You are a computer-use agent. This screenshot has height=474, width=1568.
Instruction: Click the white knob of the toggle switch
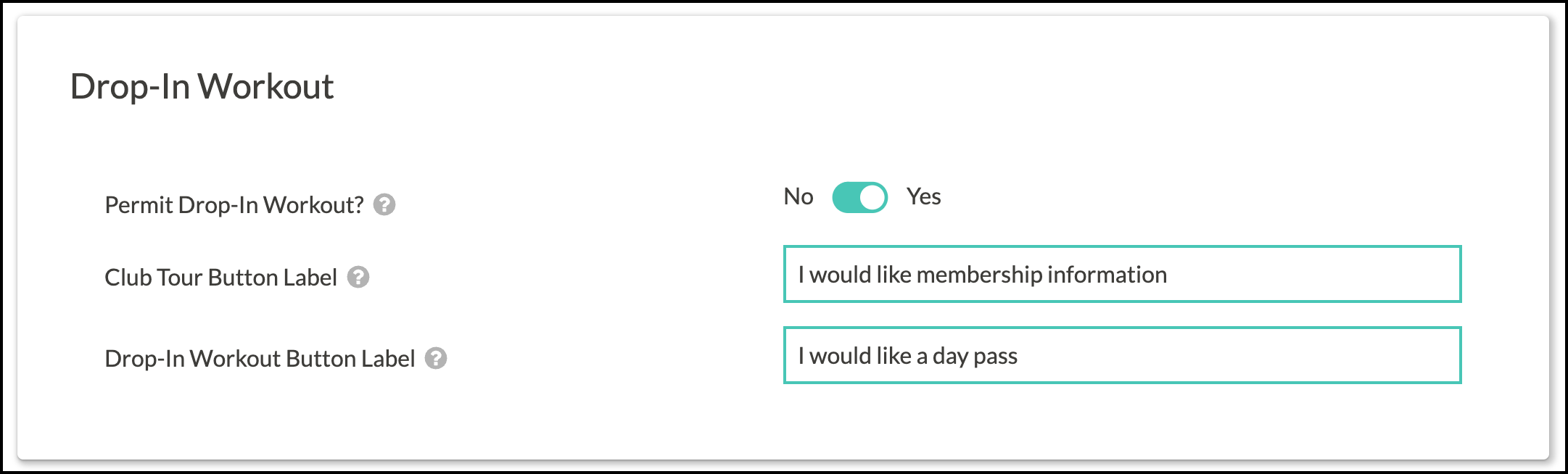872,197
